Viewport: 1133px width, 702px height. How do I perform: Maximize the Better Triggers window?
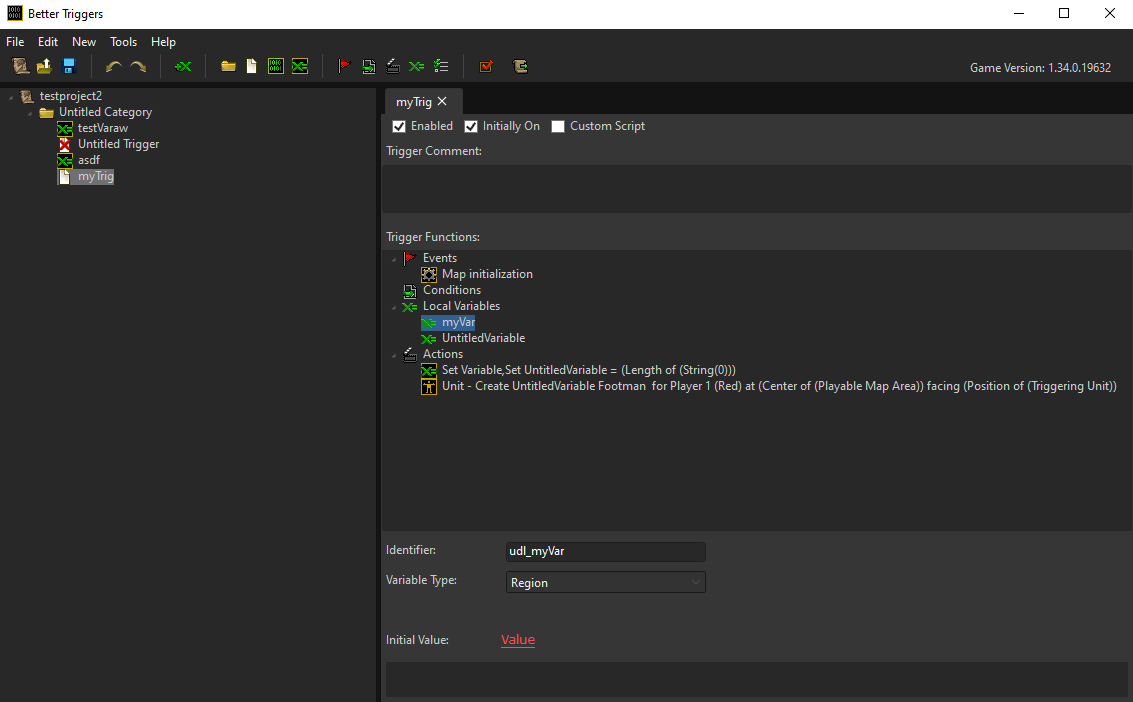point(1064,14)
